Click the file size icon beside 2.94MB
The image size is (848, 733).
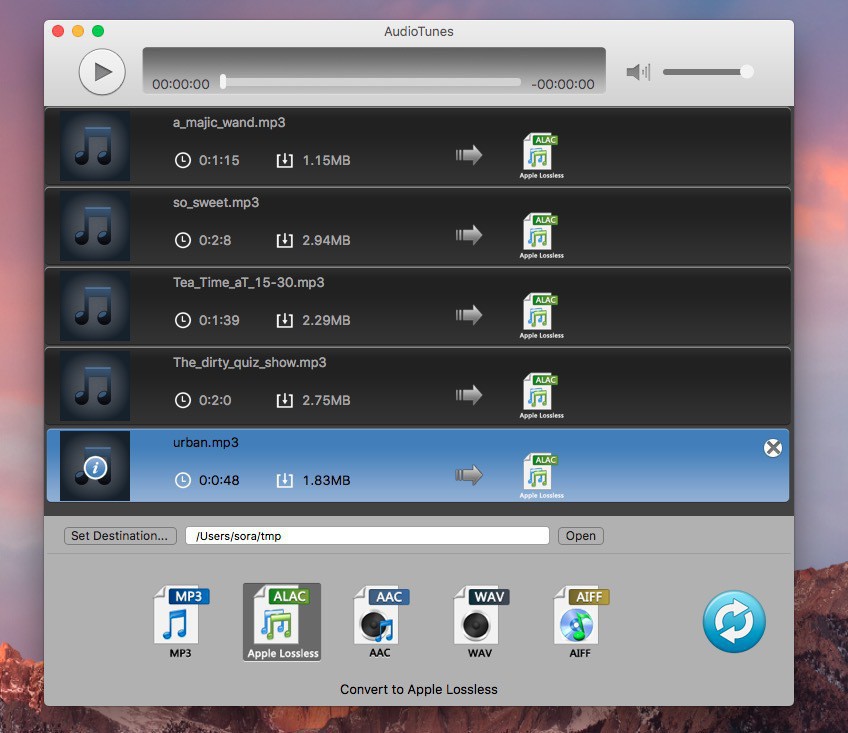284,240
